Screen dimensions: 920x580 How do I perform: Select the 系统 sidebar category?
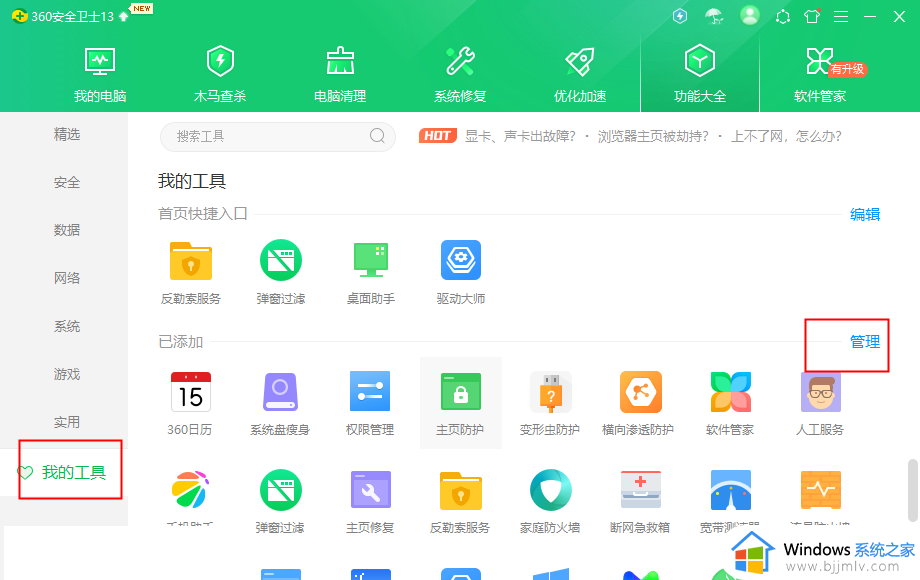click(66, 326)
